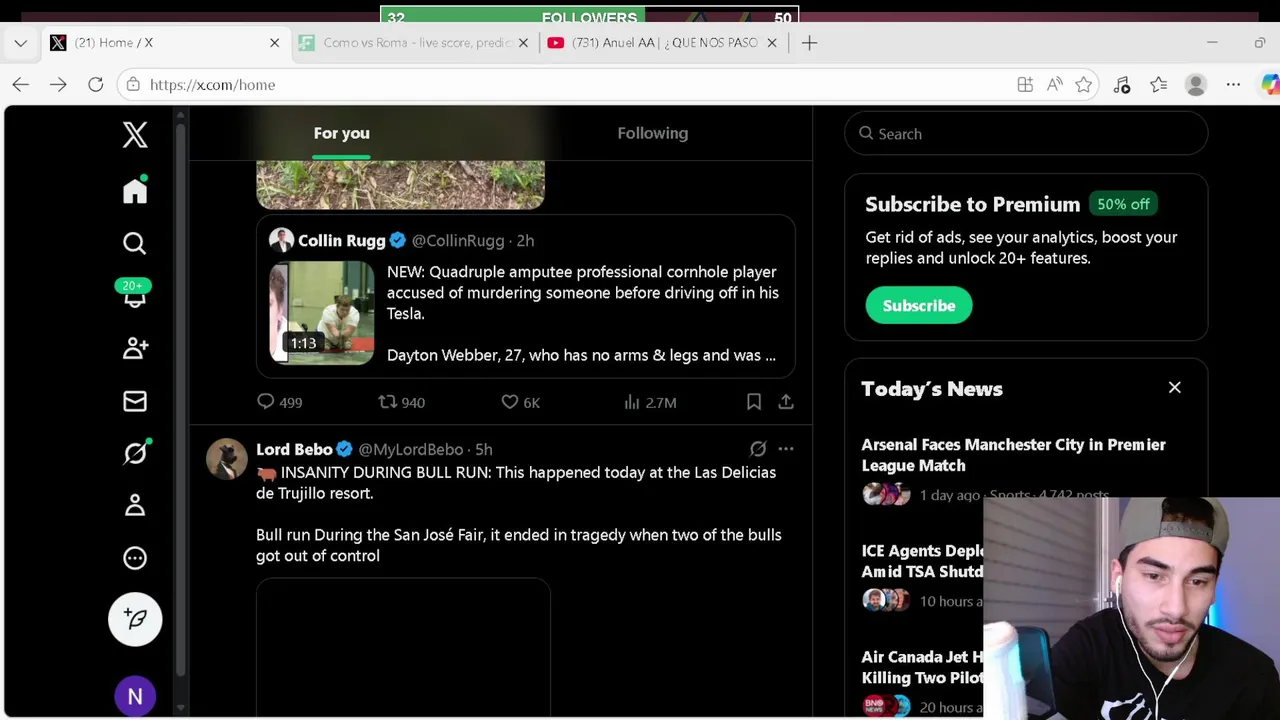The image size is (1280, 720).
Task: Open Favorites list toolbar icon
Action: 1158,85
